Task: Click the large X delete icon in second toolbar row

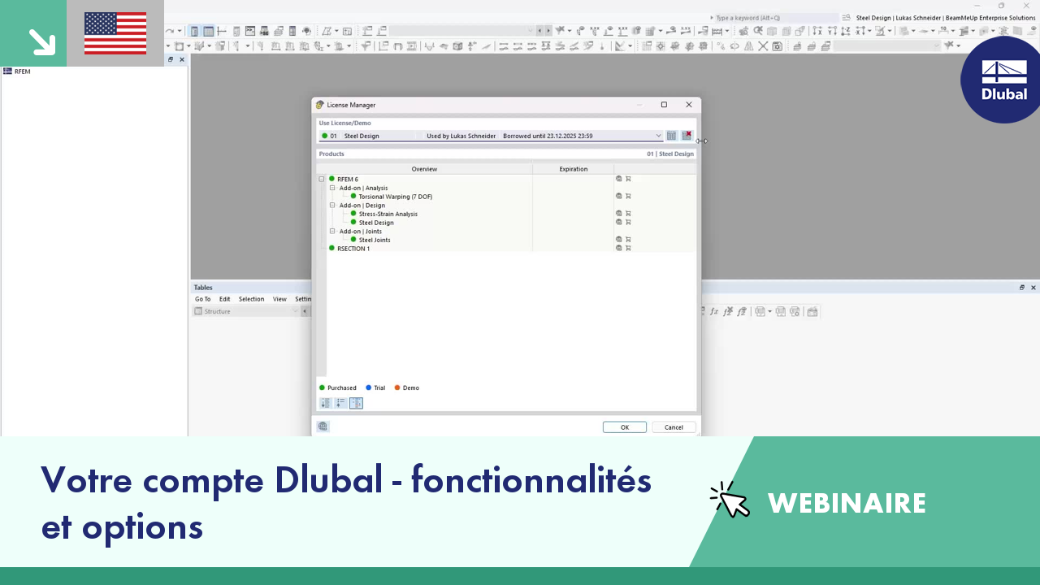Action: pyautogui.click(x=763, y=46)
